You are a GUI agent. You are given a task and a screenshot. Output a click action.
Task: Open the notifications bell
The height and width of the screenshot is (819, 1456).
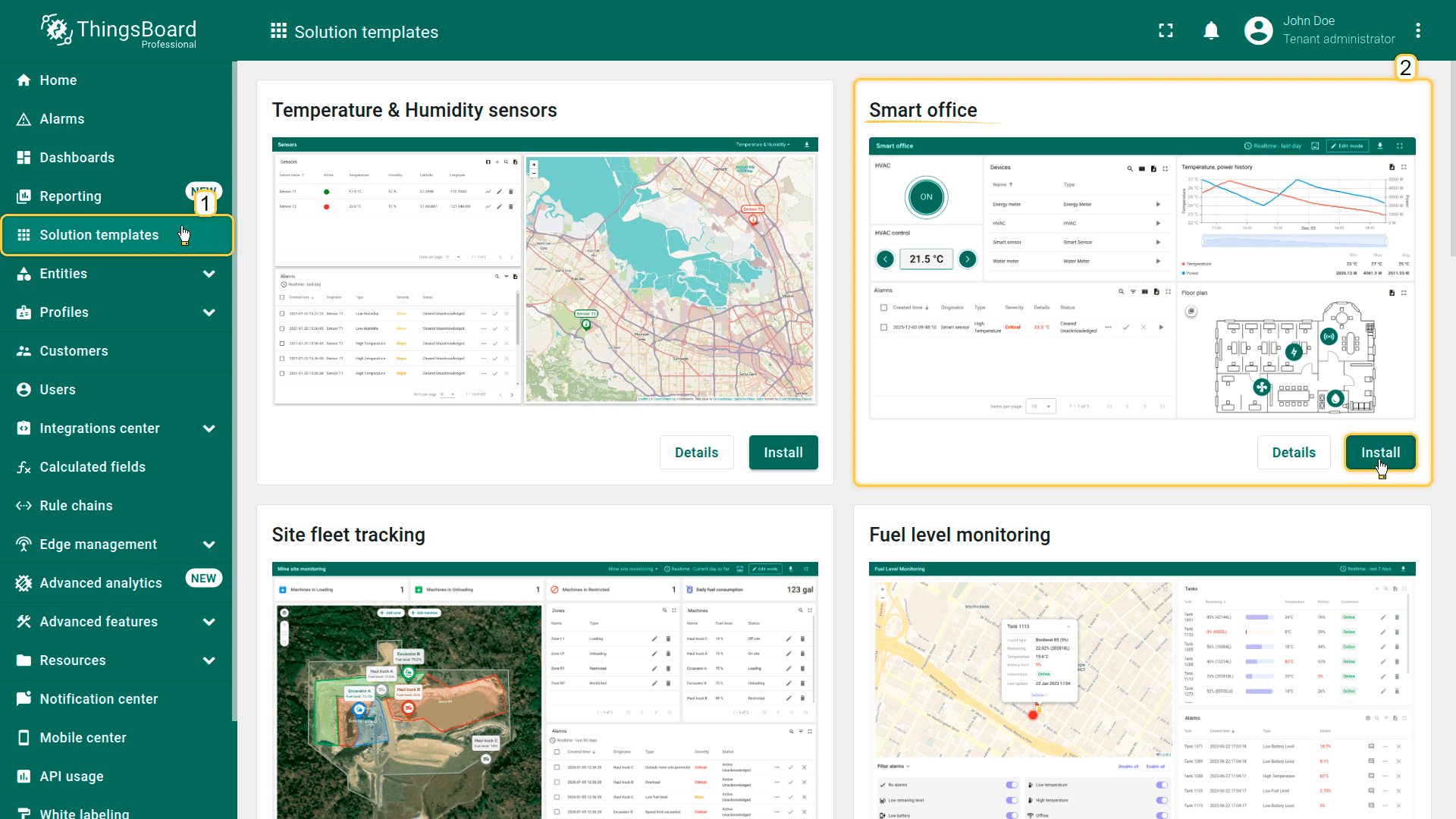[x=1211, y=30]
